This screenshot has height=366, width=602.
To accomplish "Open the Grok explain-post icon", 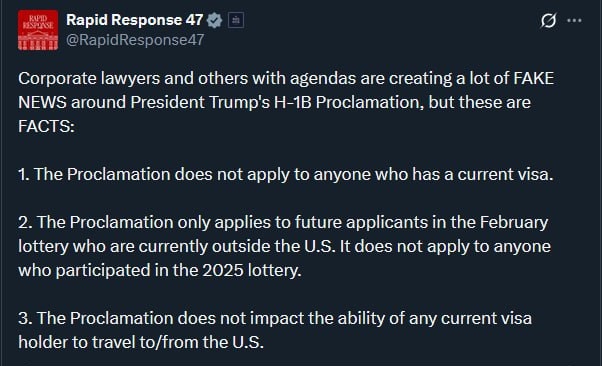I will [x=548, y=20].
